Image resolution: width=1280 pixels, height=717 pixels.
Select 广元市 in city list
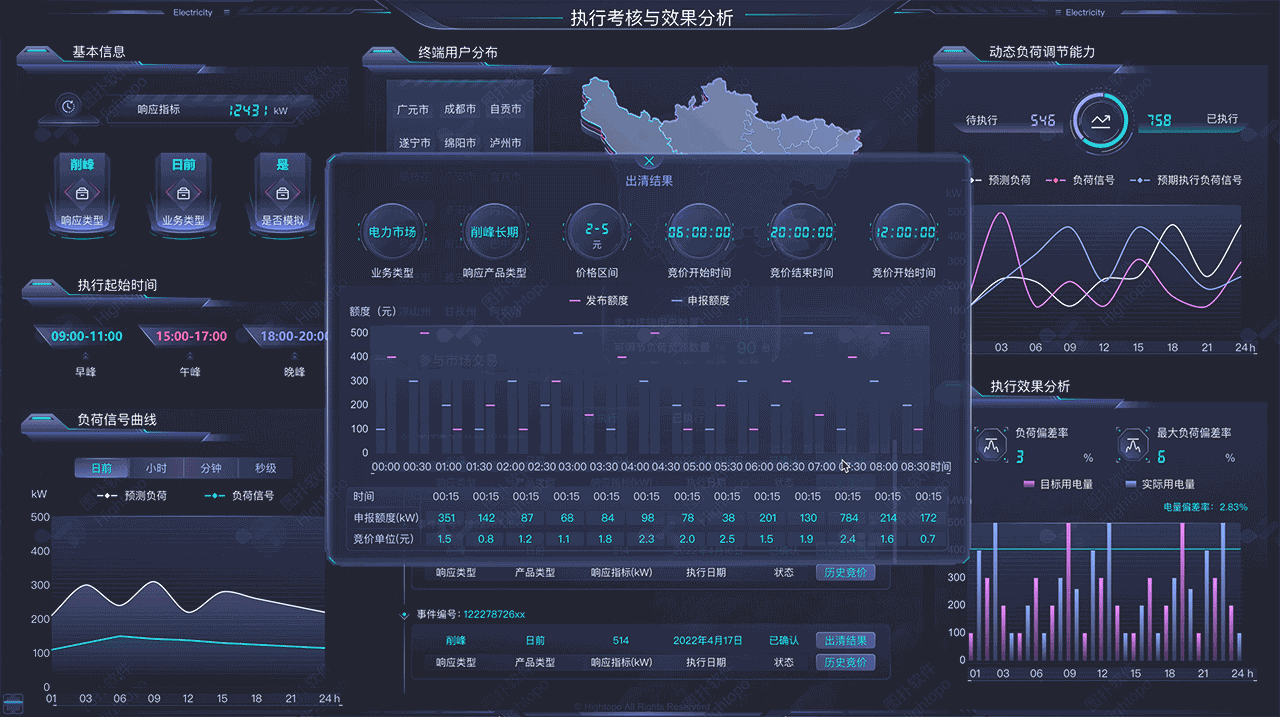[413, 110]
